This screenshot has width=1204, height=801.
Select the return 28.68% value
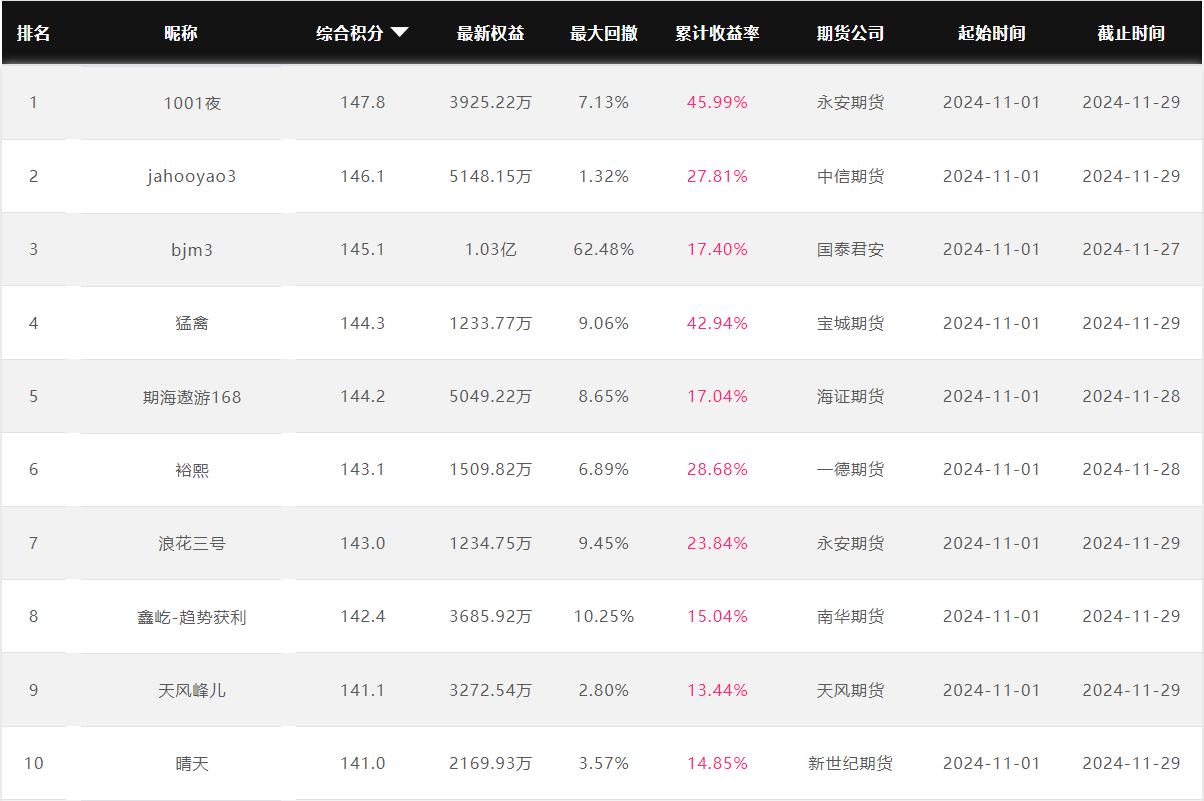pos(717,469)
